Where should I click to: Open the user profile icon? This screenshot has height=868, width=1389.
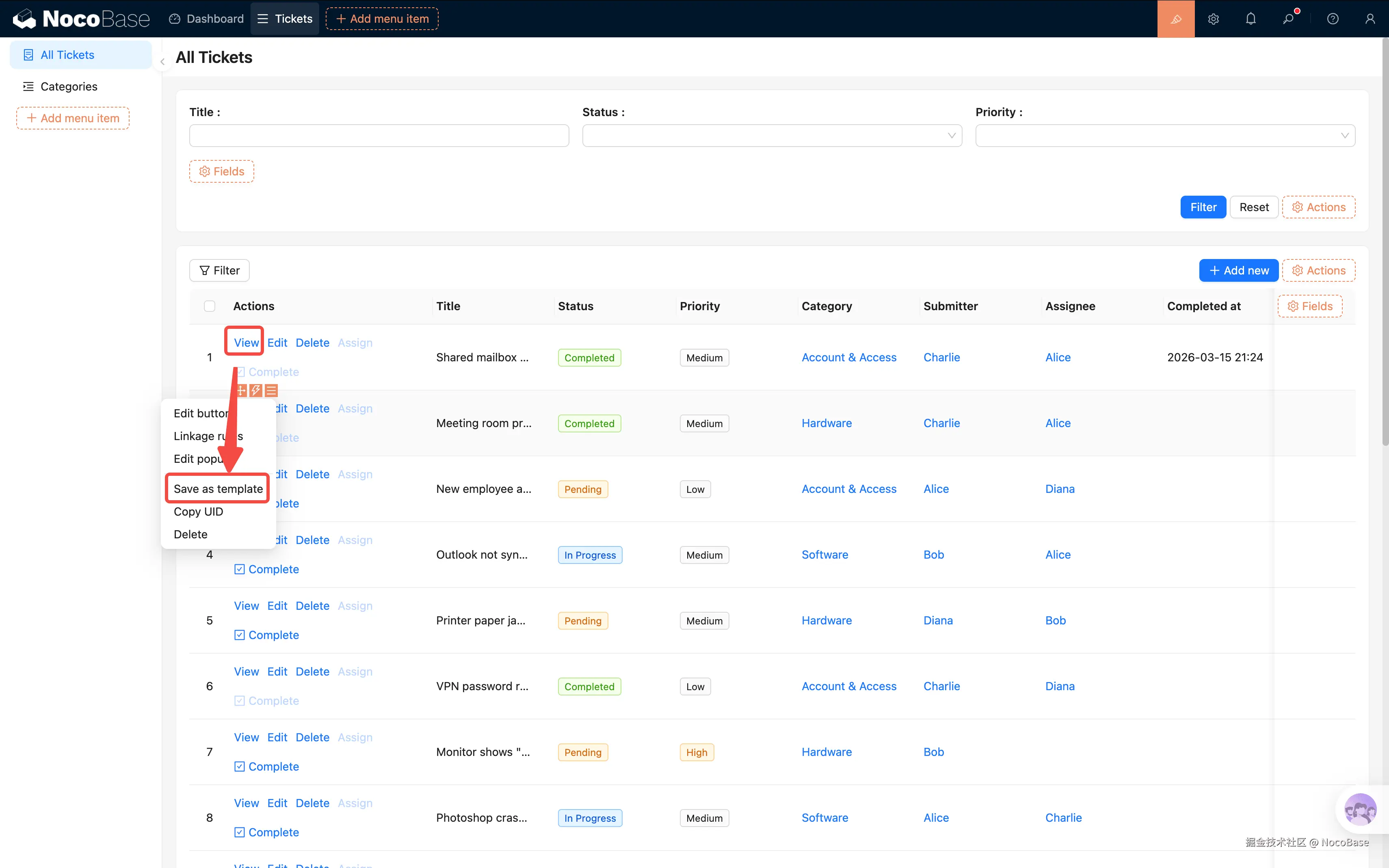click(1370, 19)
